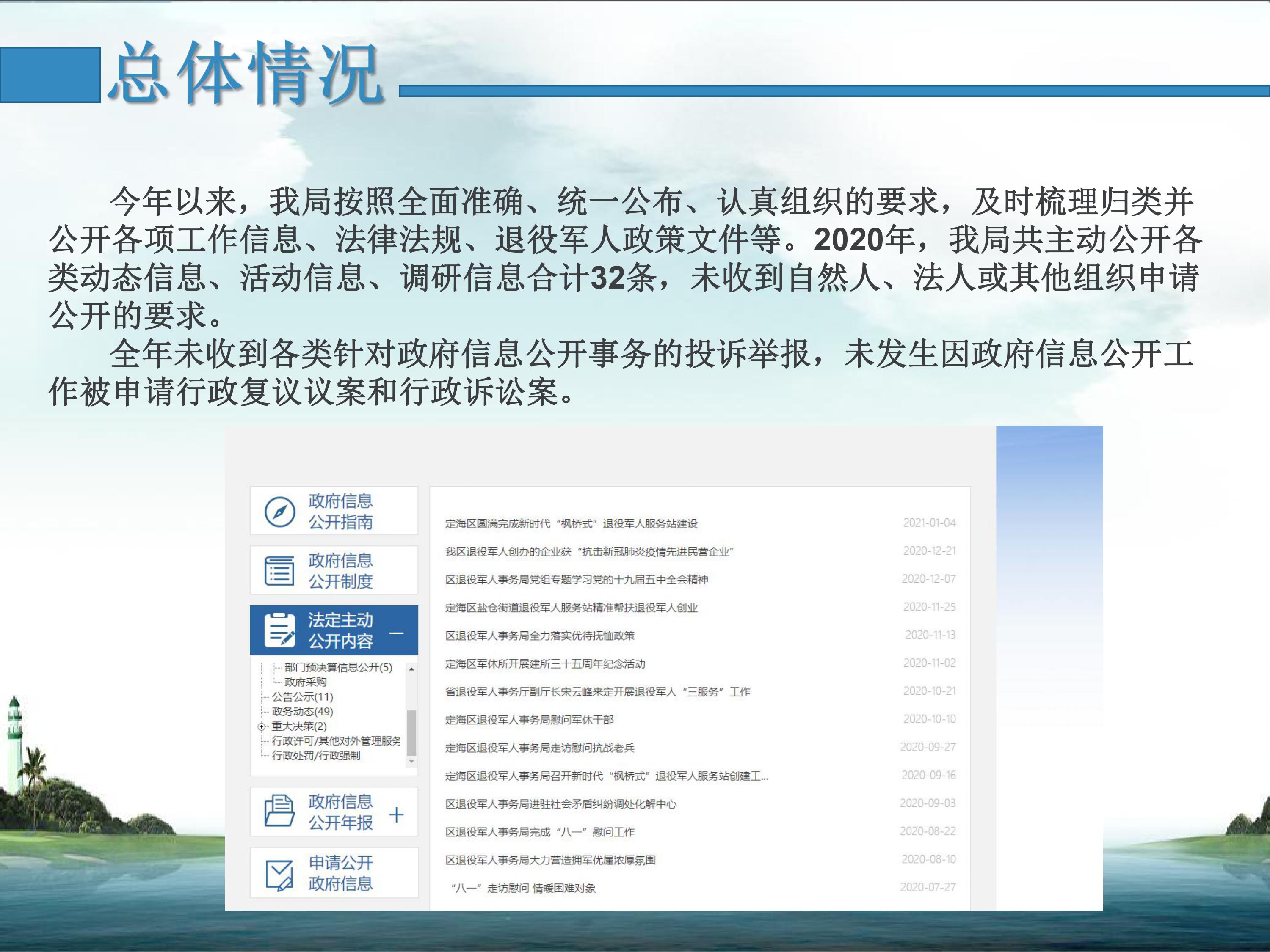Select 部门预决算信息公开(5) in the tree
The image size is (1270, 952).
click(x=337, y=667)
